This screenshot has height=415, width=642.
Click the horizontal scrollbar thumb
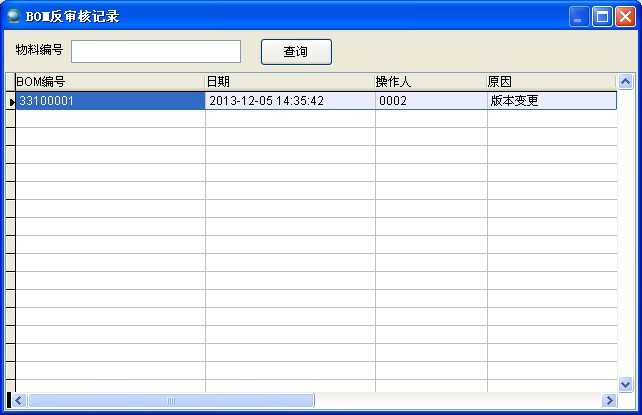tap(170, 400)
